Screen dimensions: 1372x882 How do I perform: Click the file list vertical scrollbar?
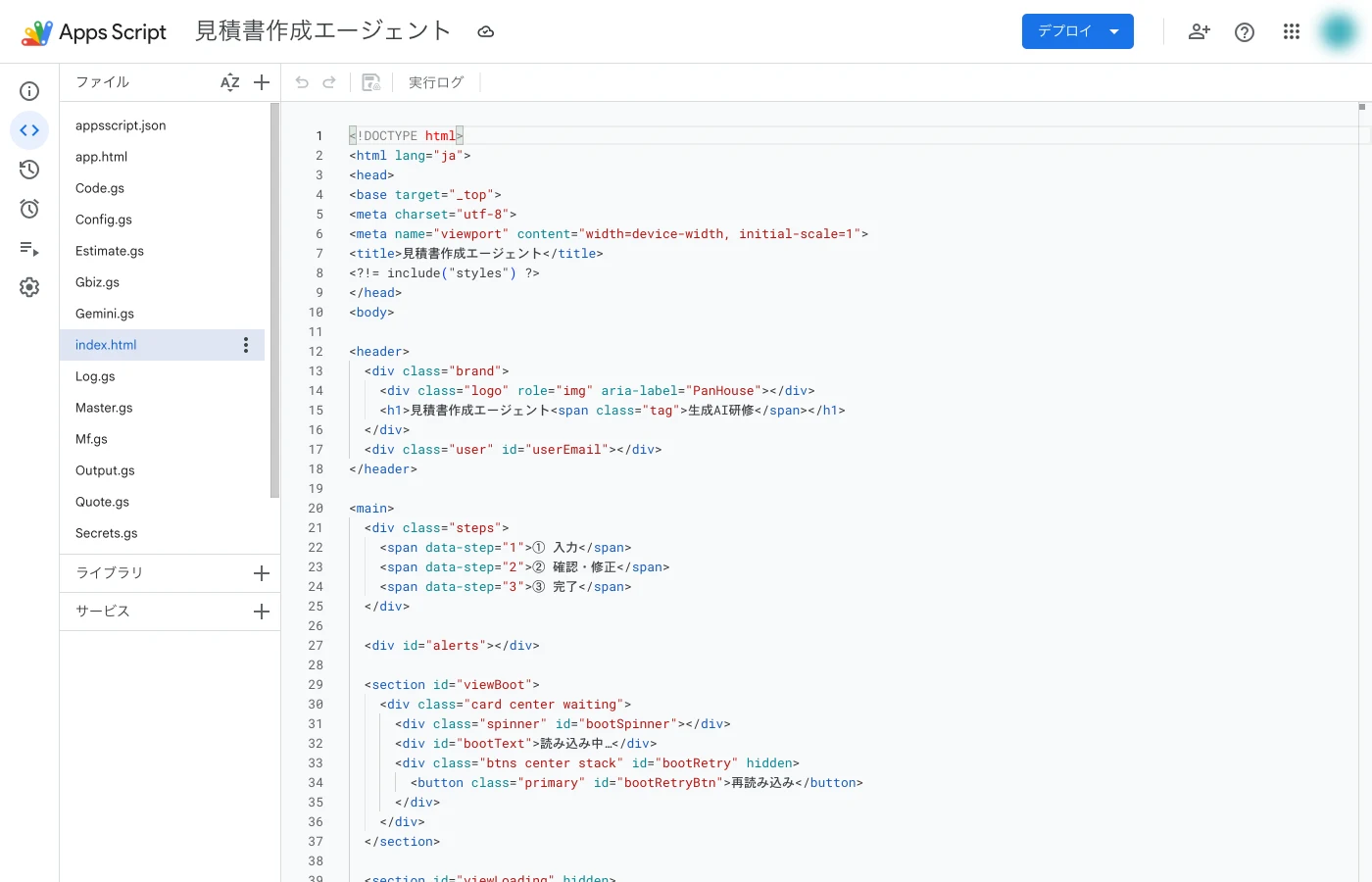coord(275,300)
